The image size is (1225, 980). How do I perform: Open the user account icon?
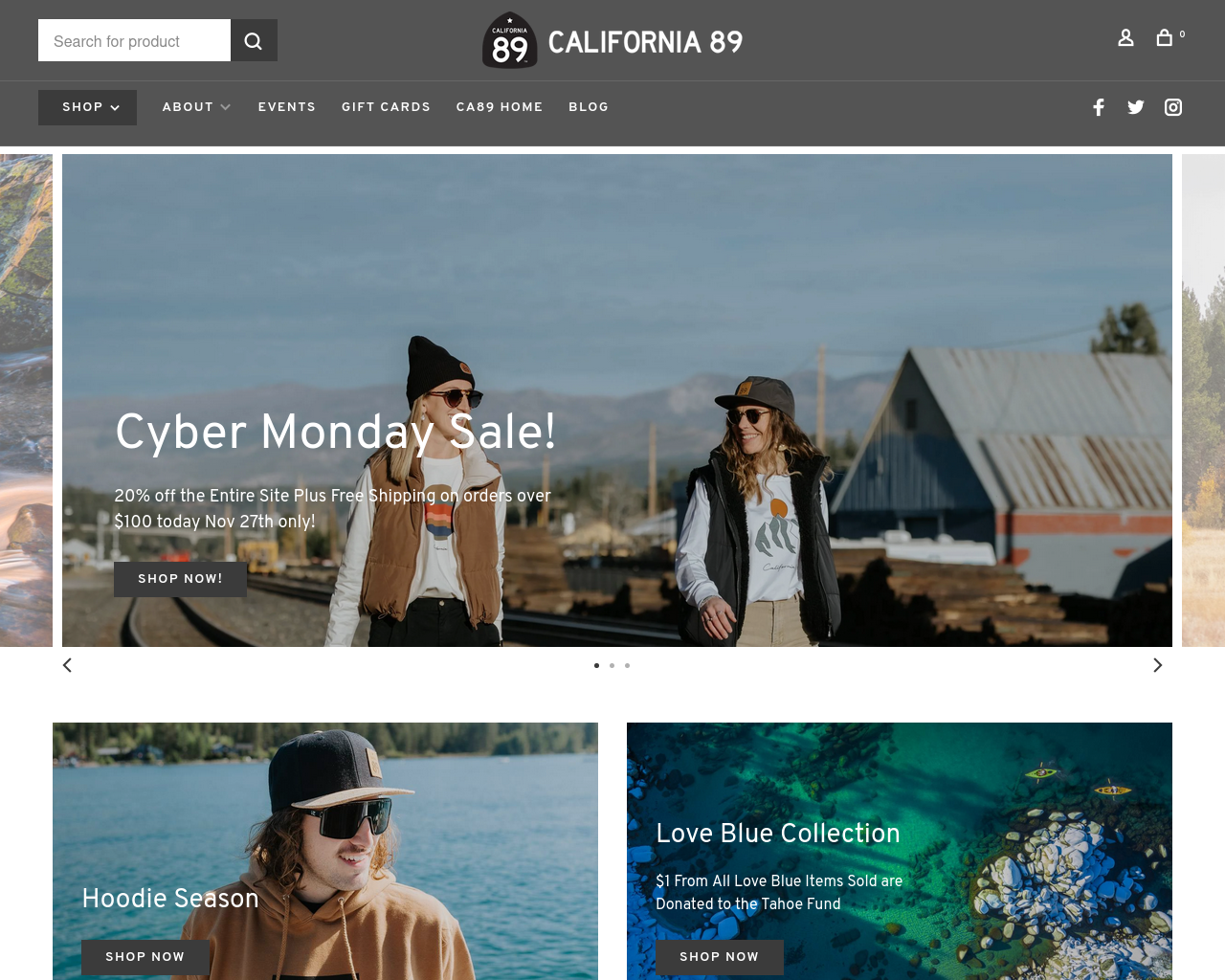[x=1125, y=37]
